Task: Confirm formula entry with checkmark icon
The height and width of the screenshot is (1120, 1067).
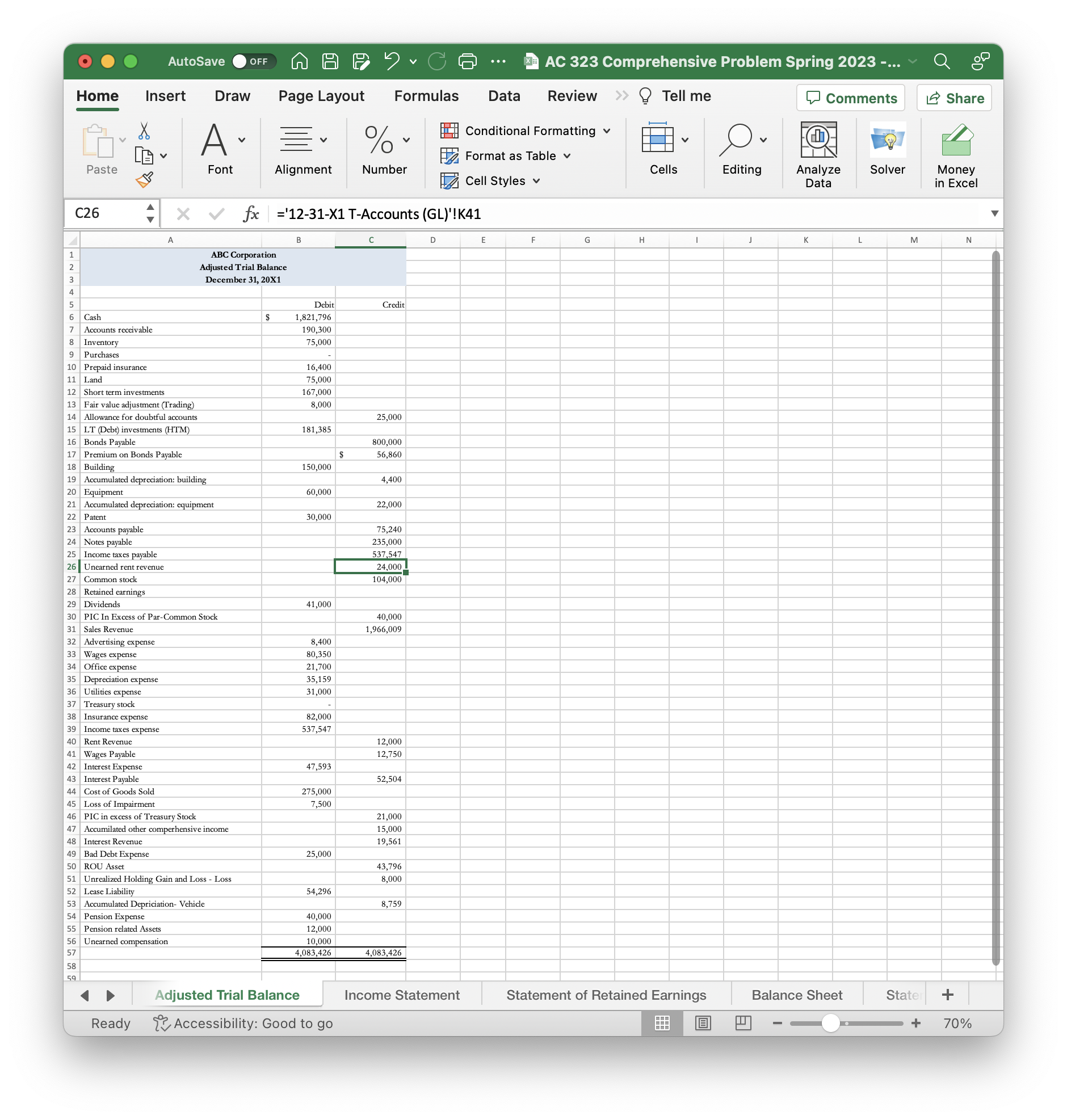Action: (x=216, y=214)
